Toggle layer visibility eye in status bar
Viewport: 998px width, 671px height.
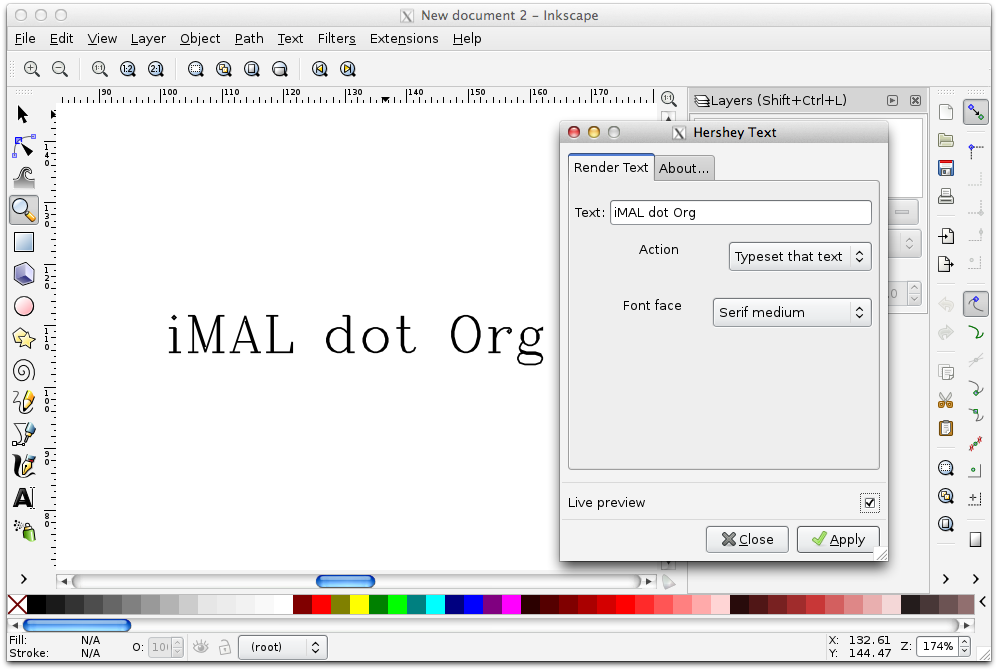pos(200,647)
